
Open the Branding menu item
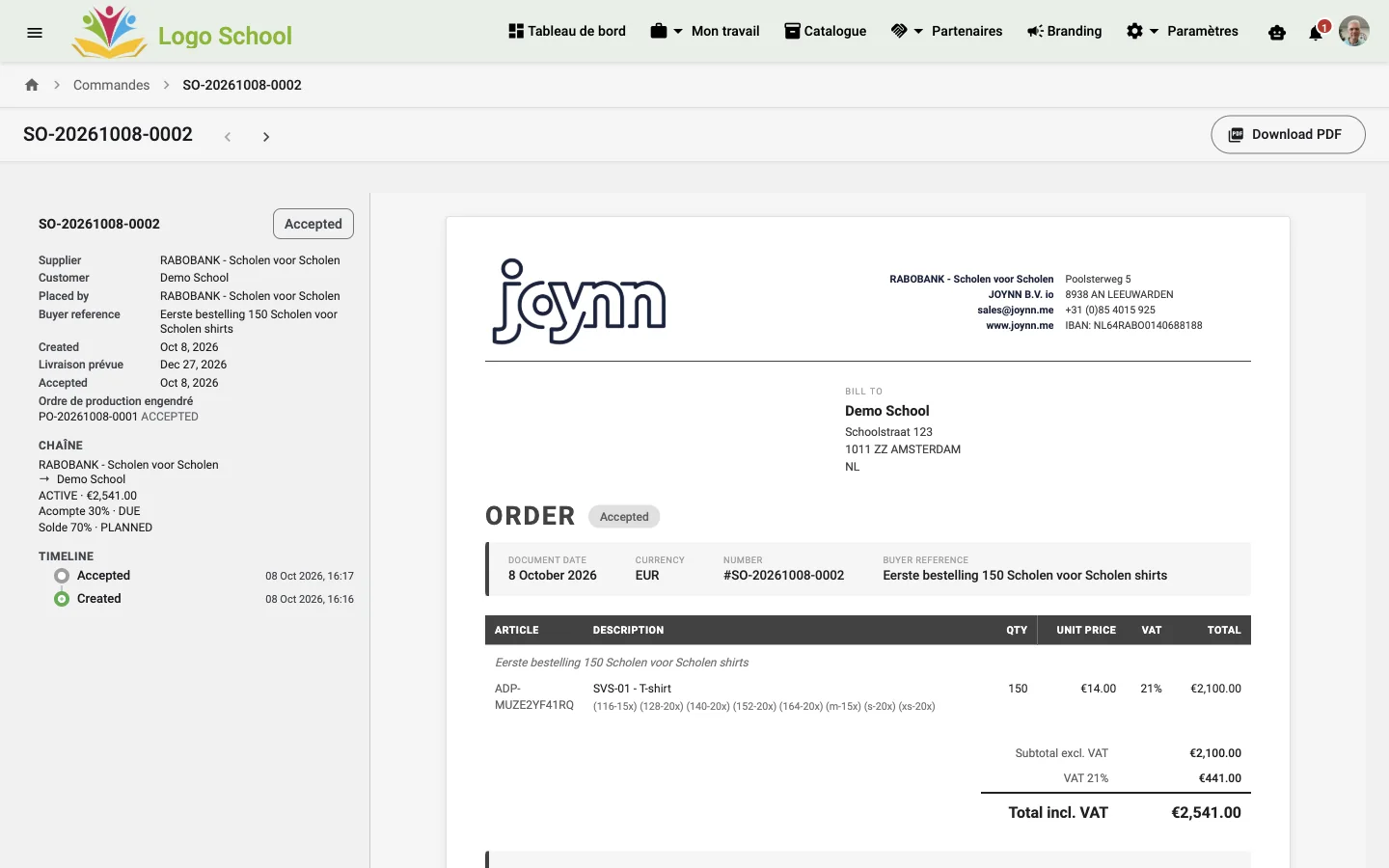pos(1064,31)
